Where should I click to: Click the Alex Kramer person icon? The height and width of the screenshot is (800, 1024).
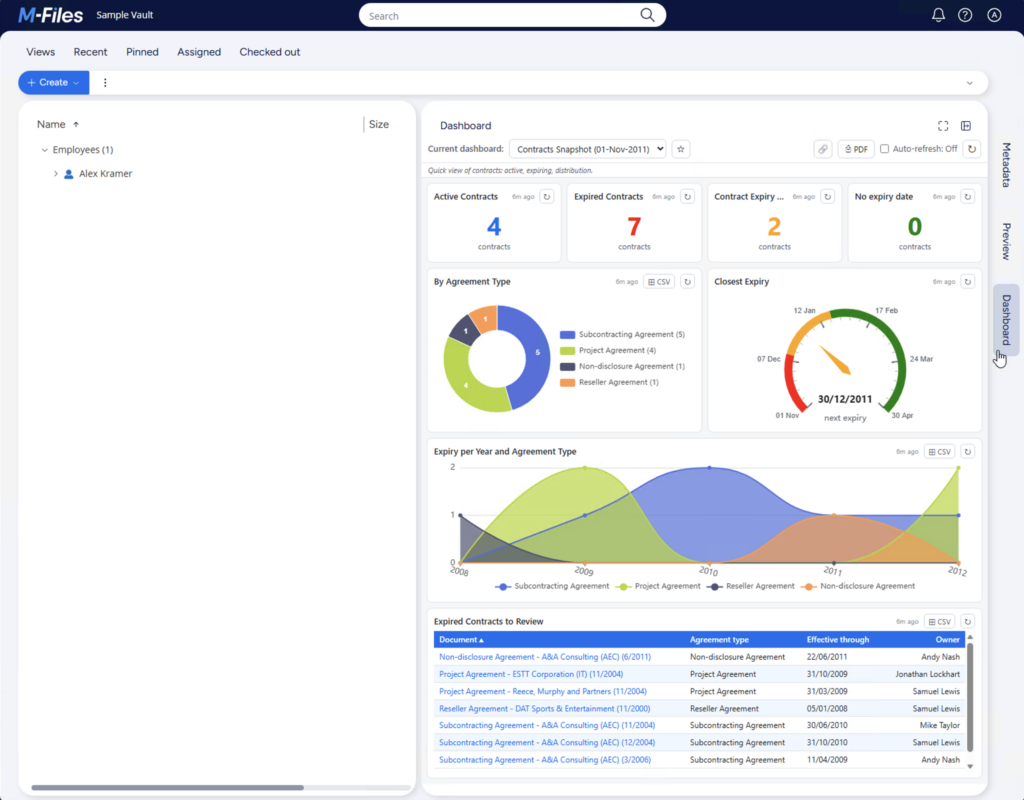(x=69, y=174)
